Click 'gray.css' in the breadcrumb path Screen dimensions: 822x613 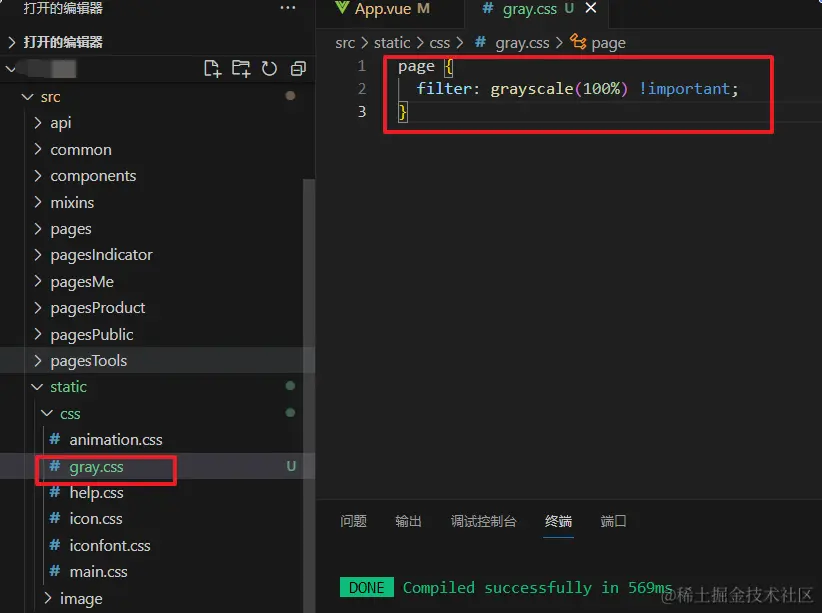pos(523,43)
